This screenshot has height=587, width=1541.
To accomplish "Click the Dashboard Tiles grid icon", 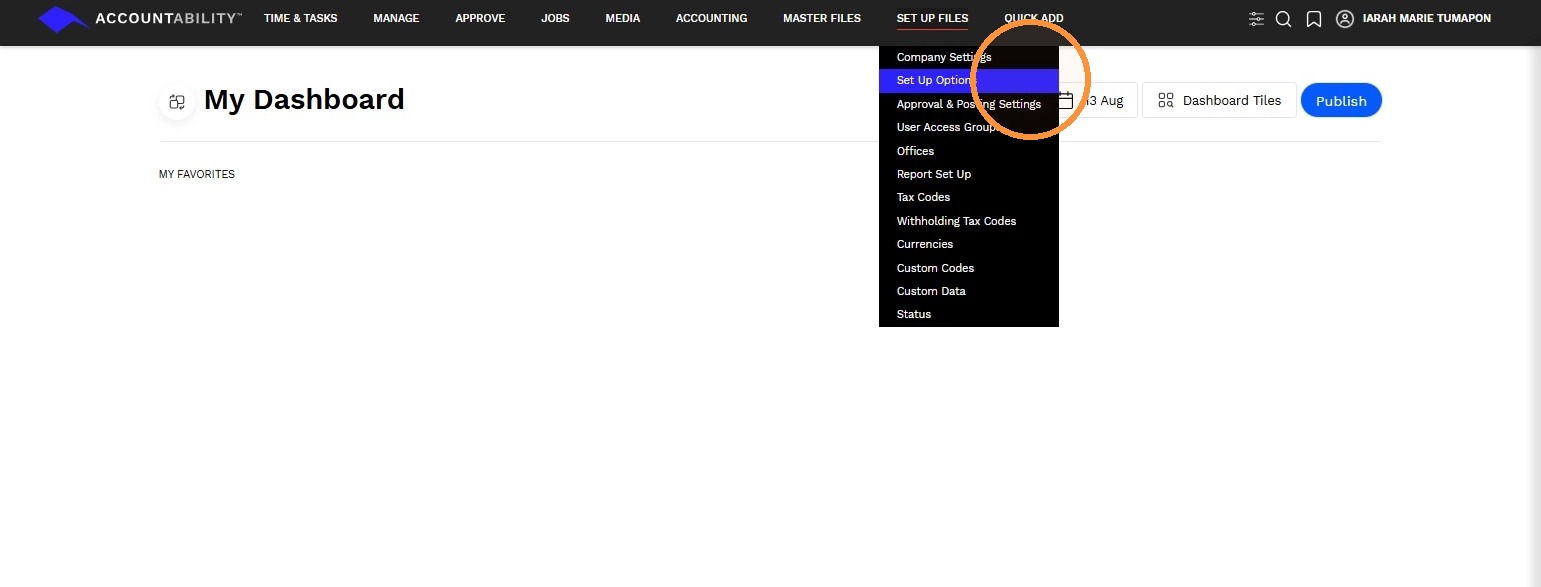I will [x=1166, y=100].
